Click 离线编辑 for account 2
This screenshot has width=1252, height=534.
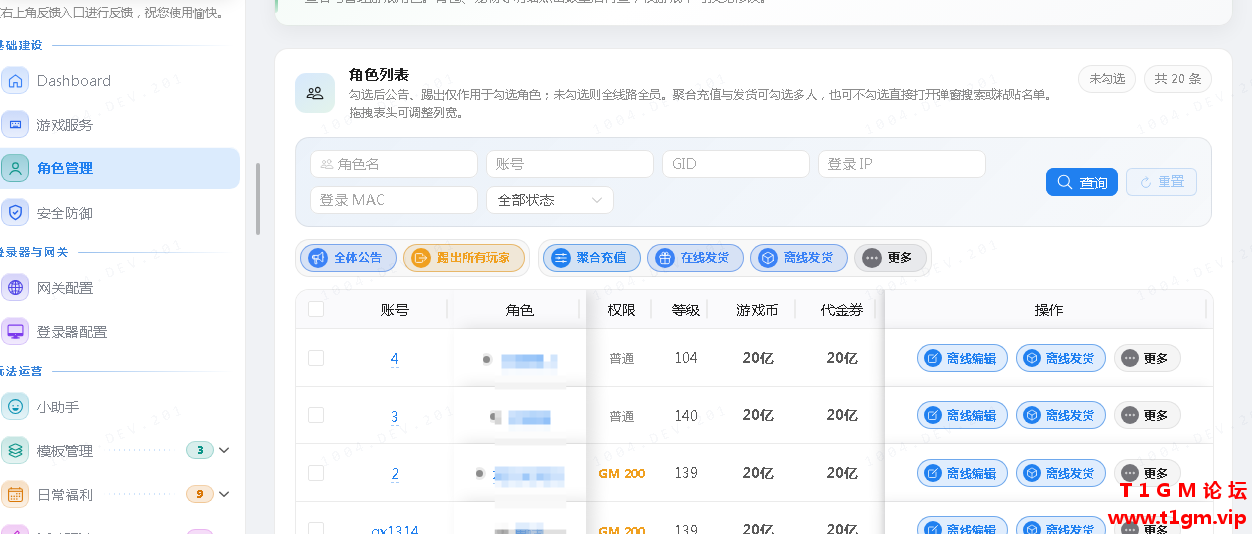pyautogui.click(x=963, y=473)
